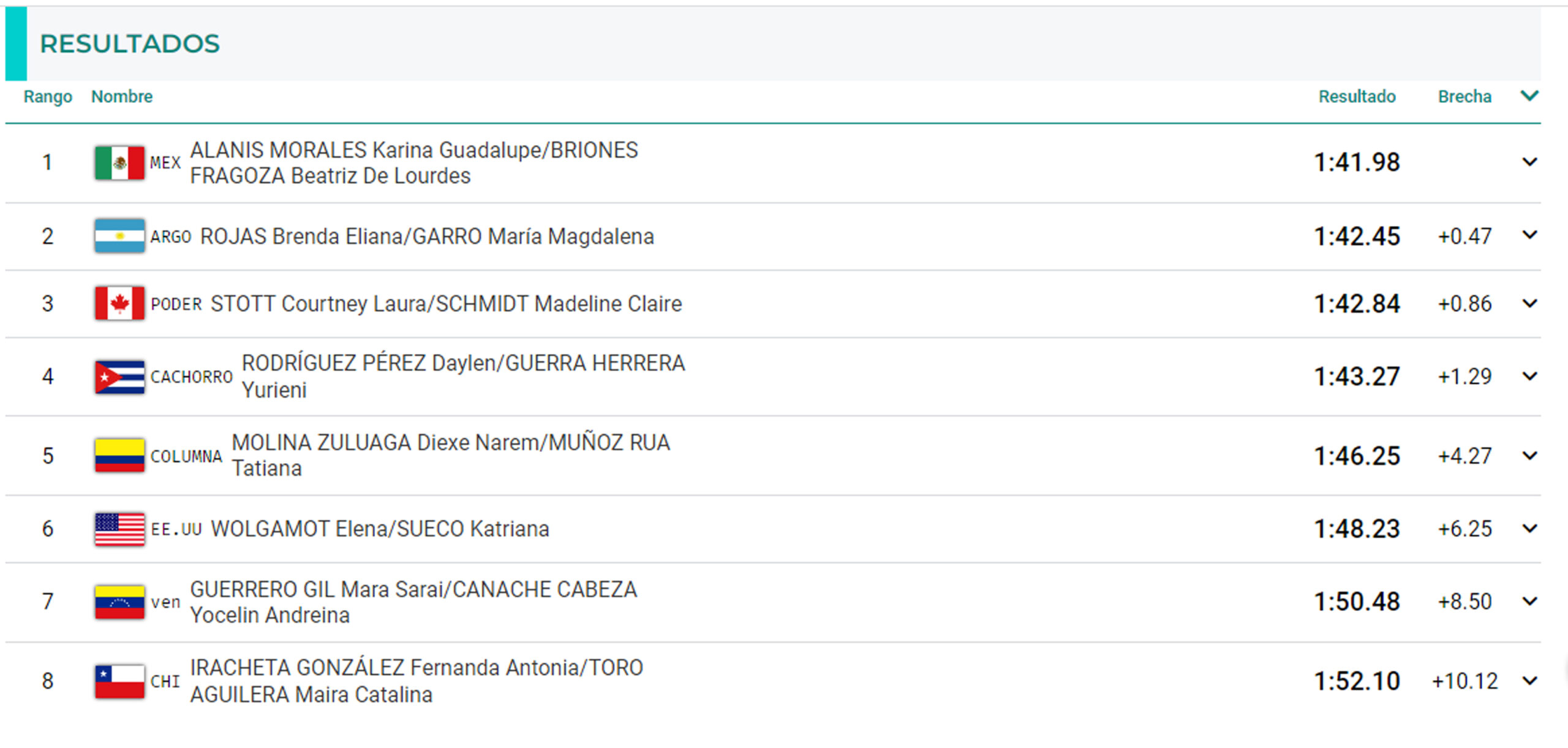1568x748 pixels.
Task: Click the Chile flag icon
Action: [x=119, y=681]
